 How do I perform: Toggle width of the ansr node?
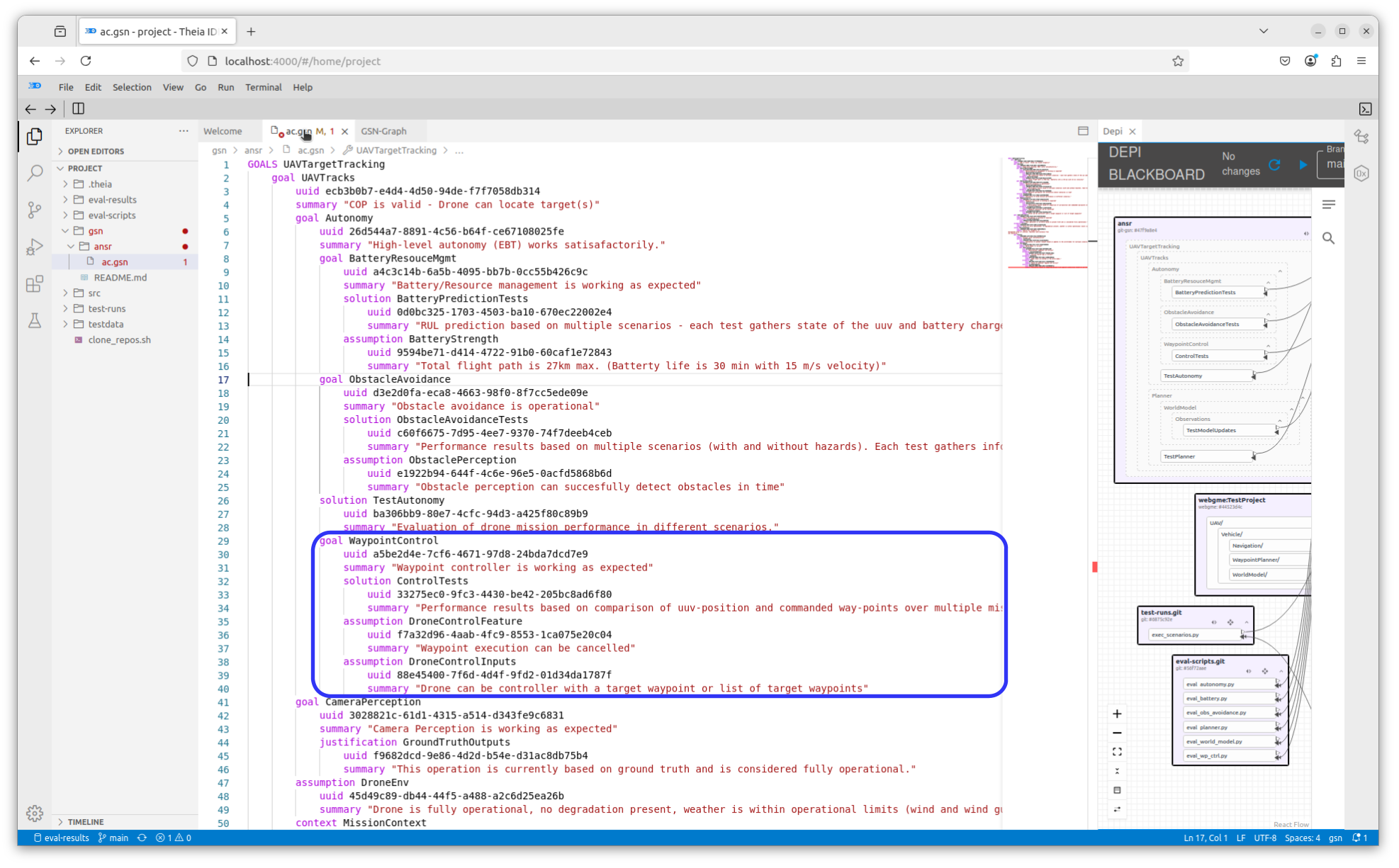pyautogui.click(x=1305, y=233)
